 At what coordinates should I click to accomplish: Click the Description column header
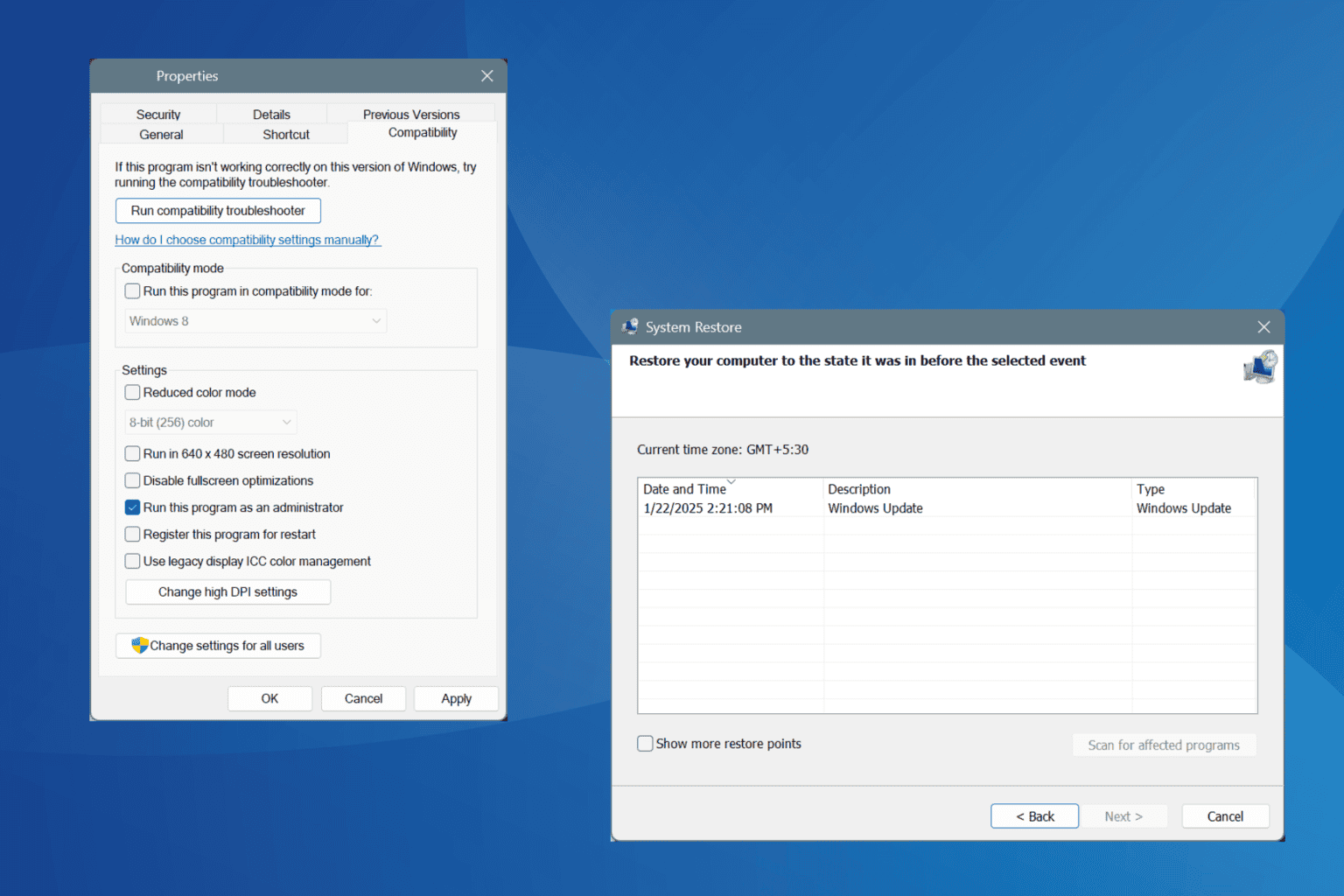click(x=977, y=489)
